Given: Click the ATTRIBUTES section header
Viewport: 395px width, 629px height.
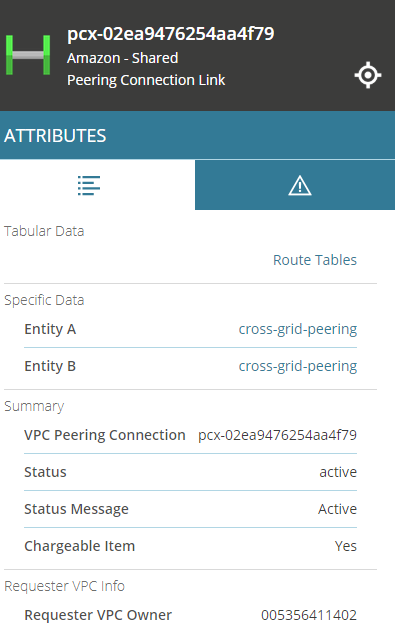Looking at the screenshot, I should click(55, 136).
